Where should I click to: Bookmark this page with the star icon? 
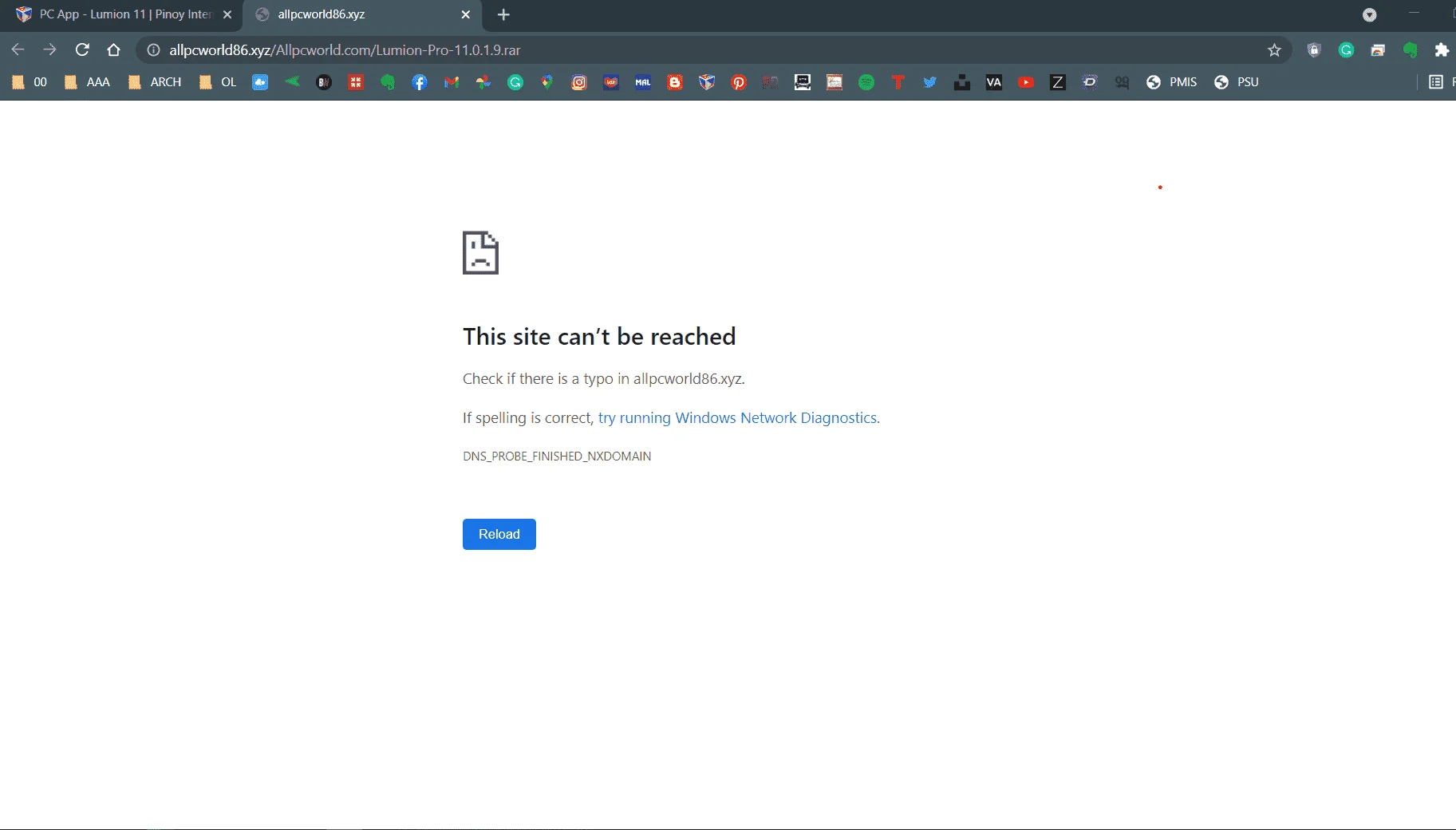click(1274, 50)
